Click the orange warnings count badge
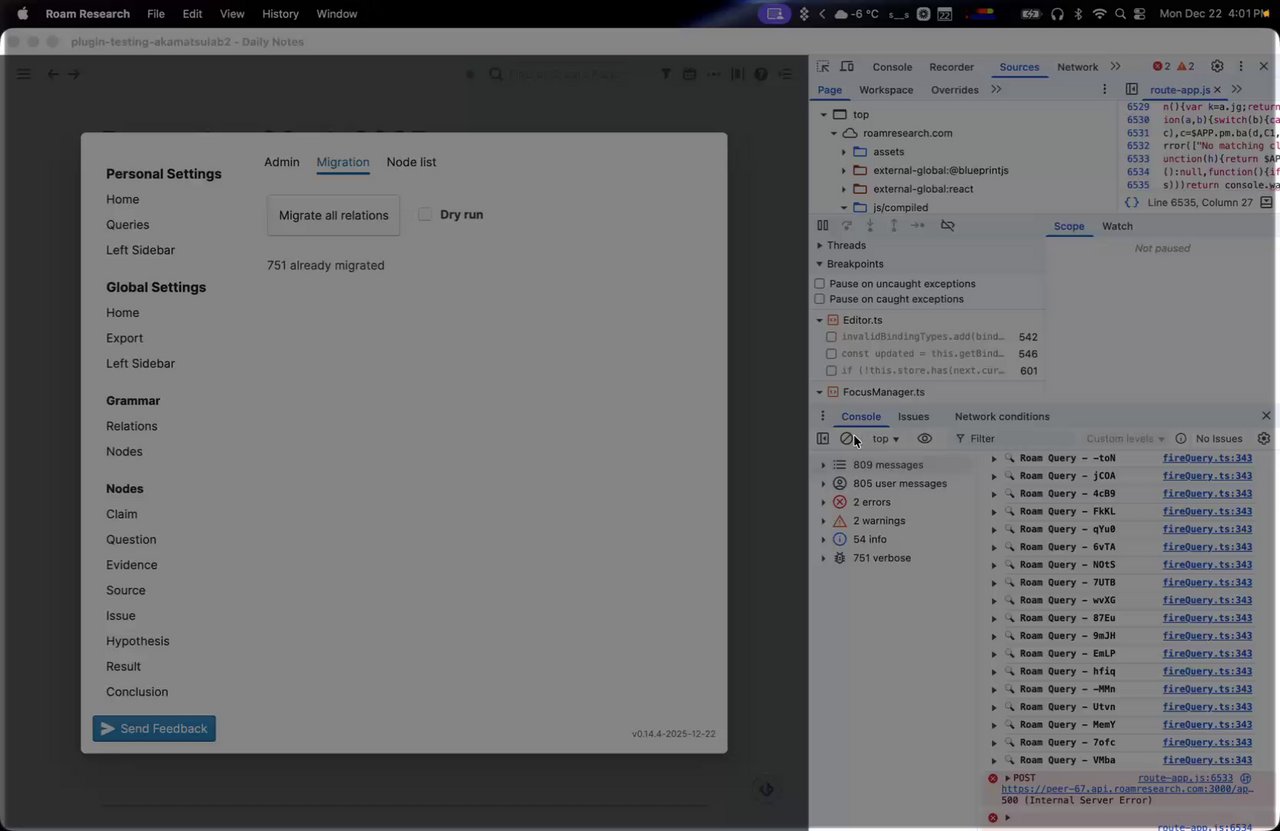 1185,67
